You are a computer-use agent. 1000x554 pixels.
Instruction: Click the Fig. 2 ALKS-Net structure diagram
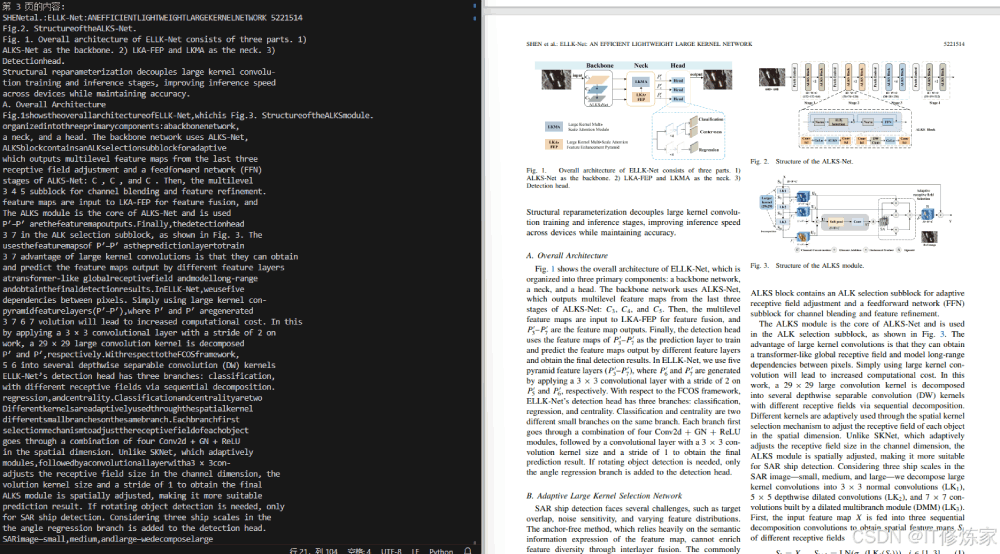point(856,107)
